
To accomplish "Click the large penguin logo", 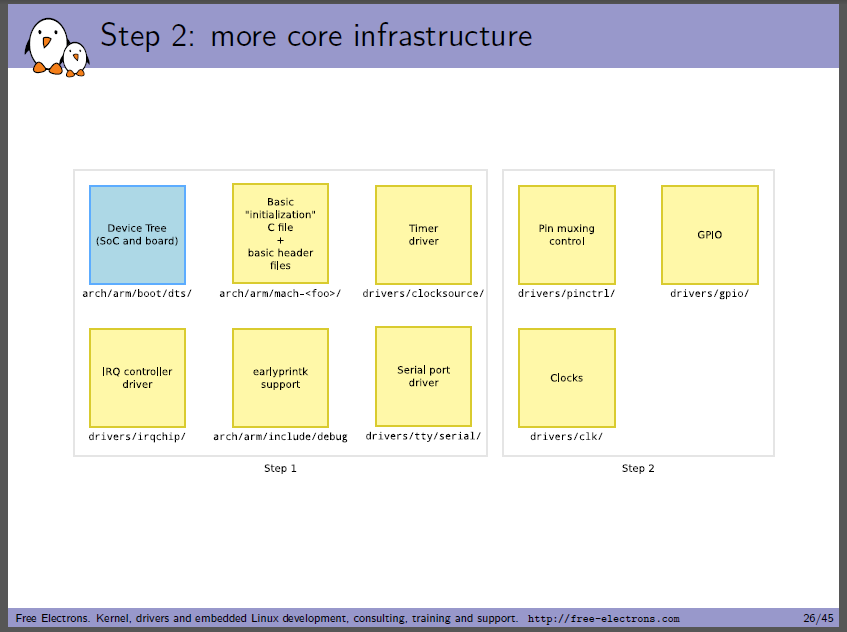I will pos(46,46).
